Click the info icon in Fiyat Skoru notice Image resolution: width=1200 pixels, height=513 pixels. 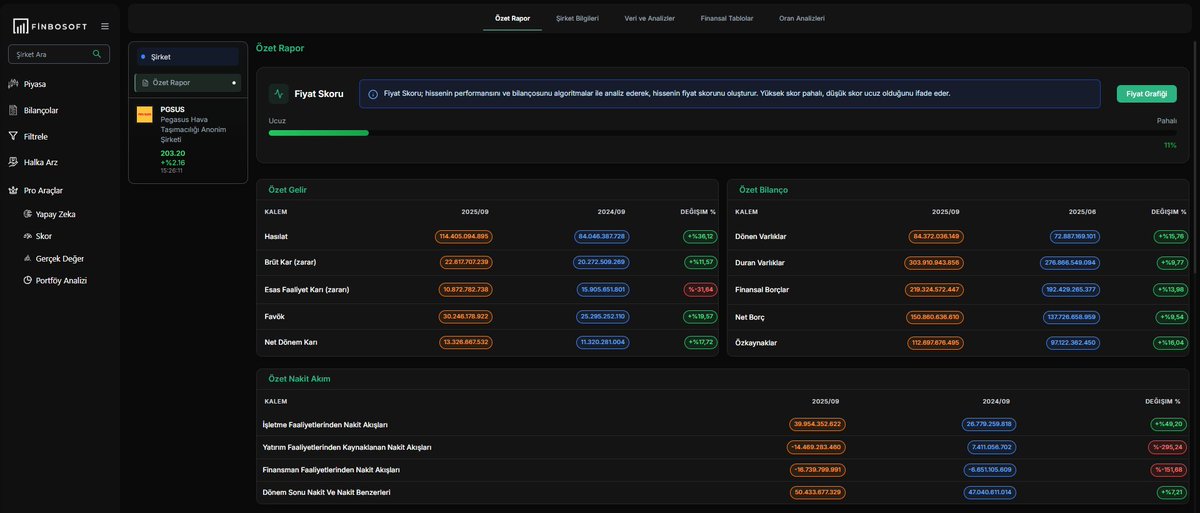373,94
